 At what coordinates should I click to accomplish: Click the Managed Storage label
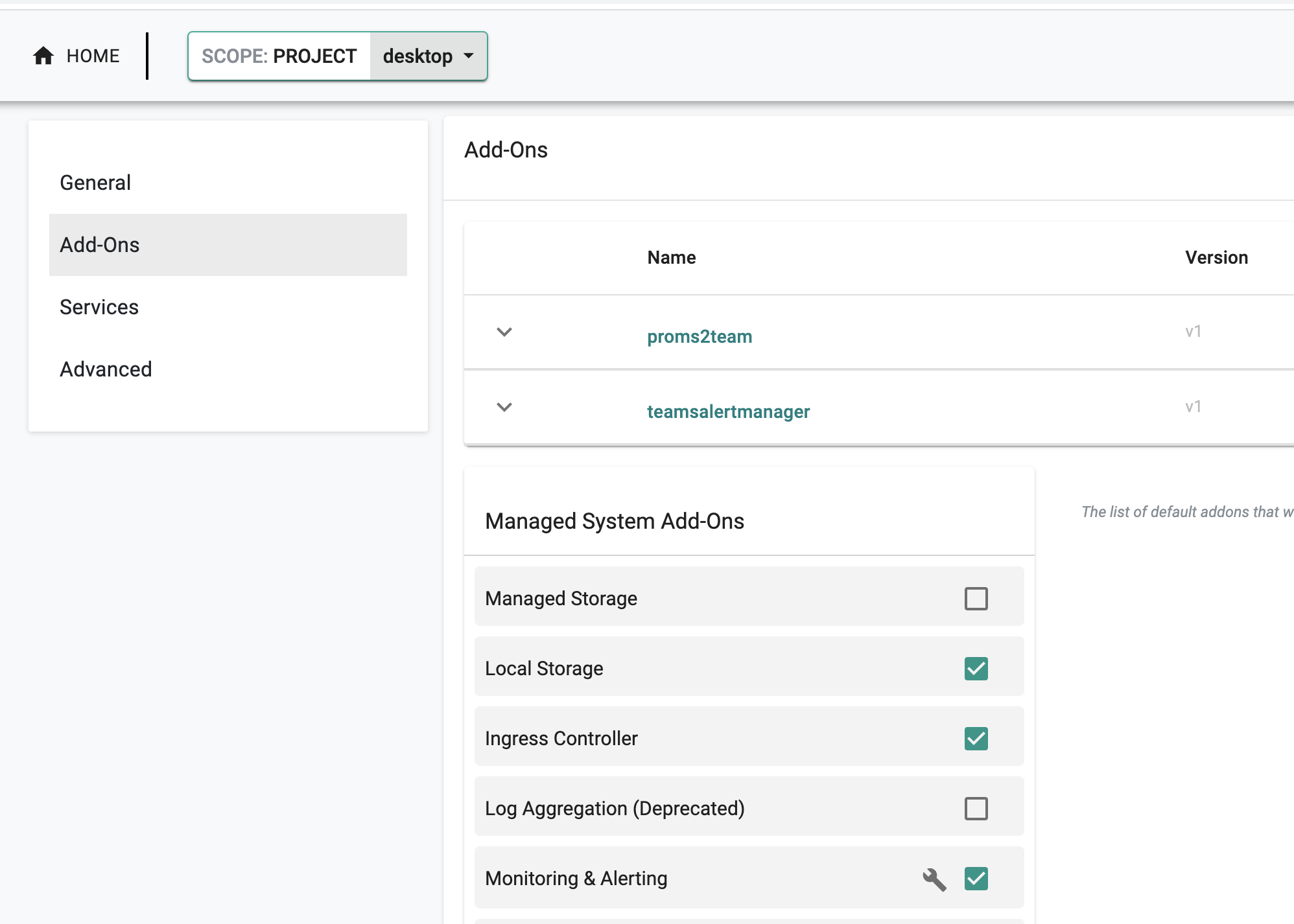(x=561, y=599)
